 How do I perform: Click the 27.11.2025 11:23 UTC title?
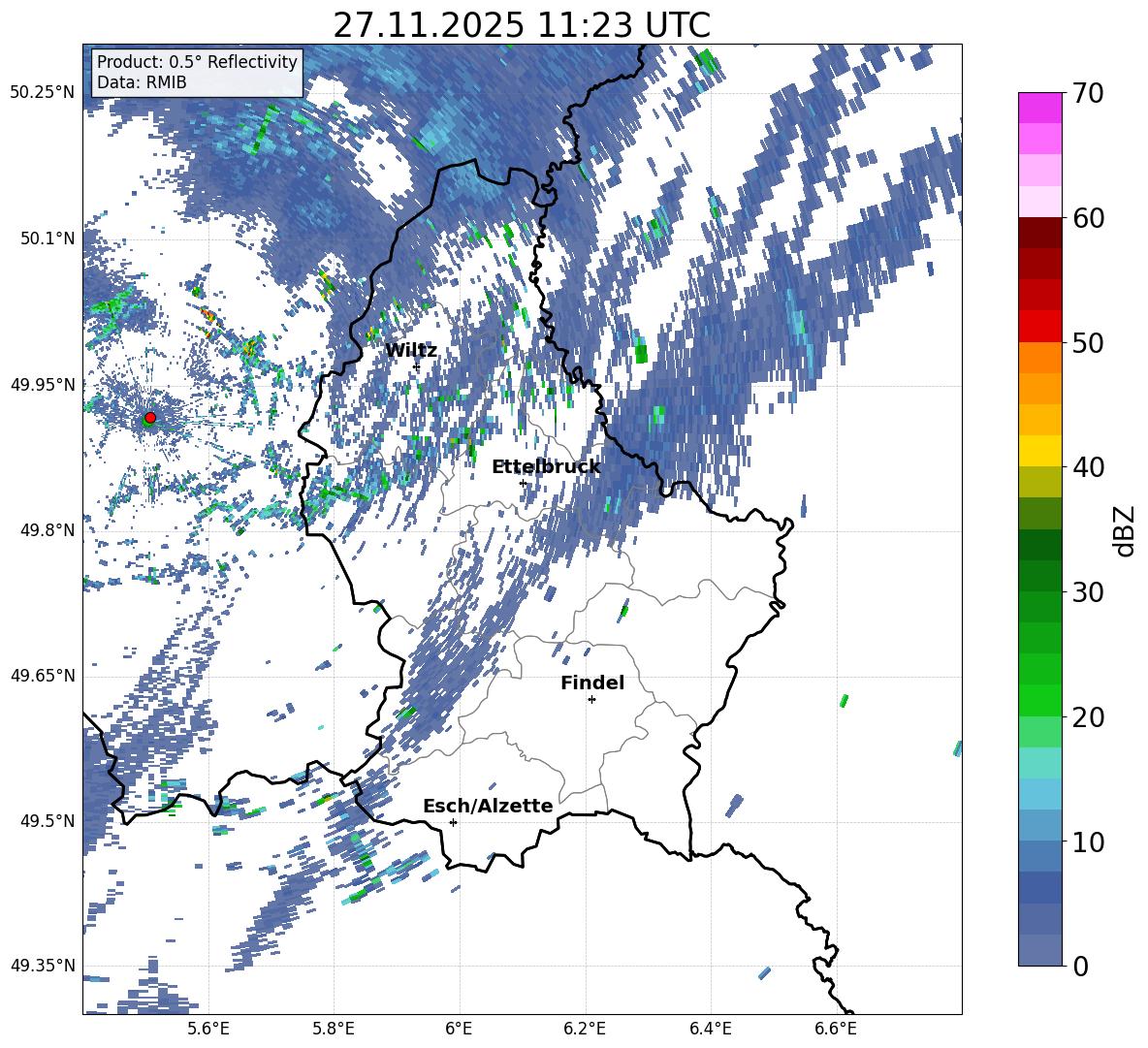point(522,25)
